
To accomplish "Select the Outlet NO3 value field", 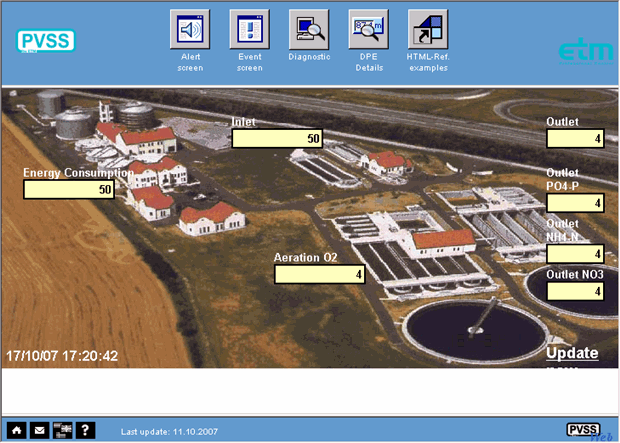I will coord(575,292).
